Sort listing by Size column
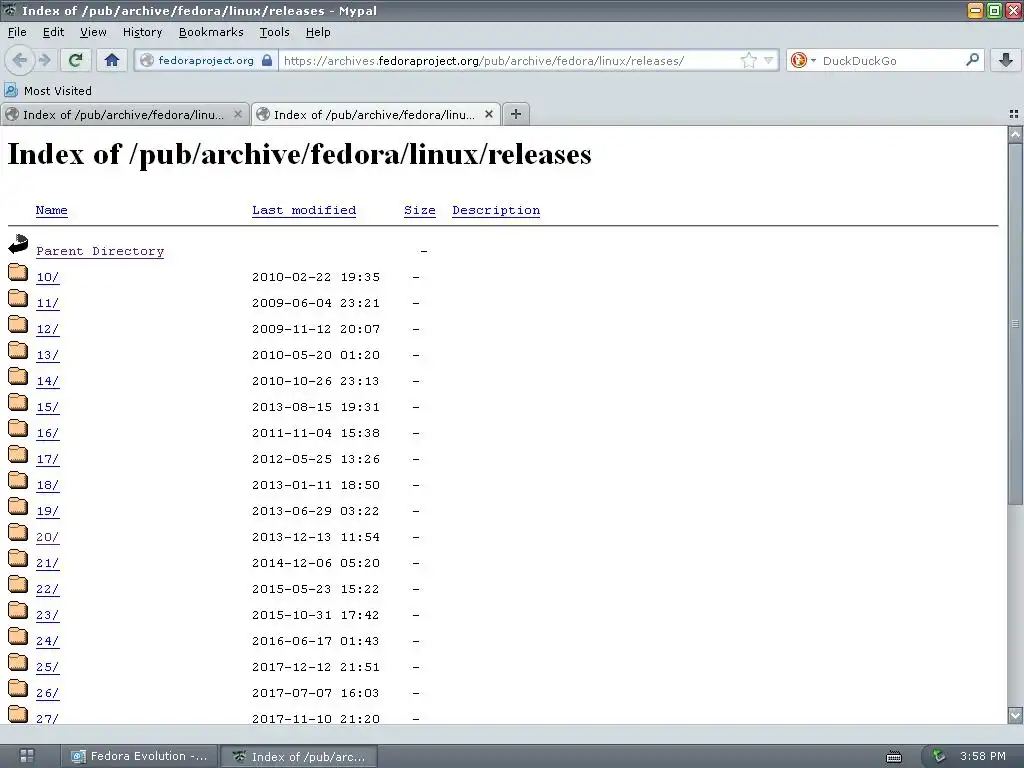This screenshot has height=768, width=1024. [x=419, y=210]
